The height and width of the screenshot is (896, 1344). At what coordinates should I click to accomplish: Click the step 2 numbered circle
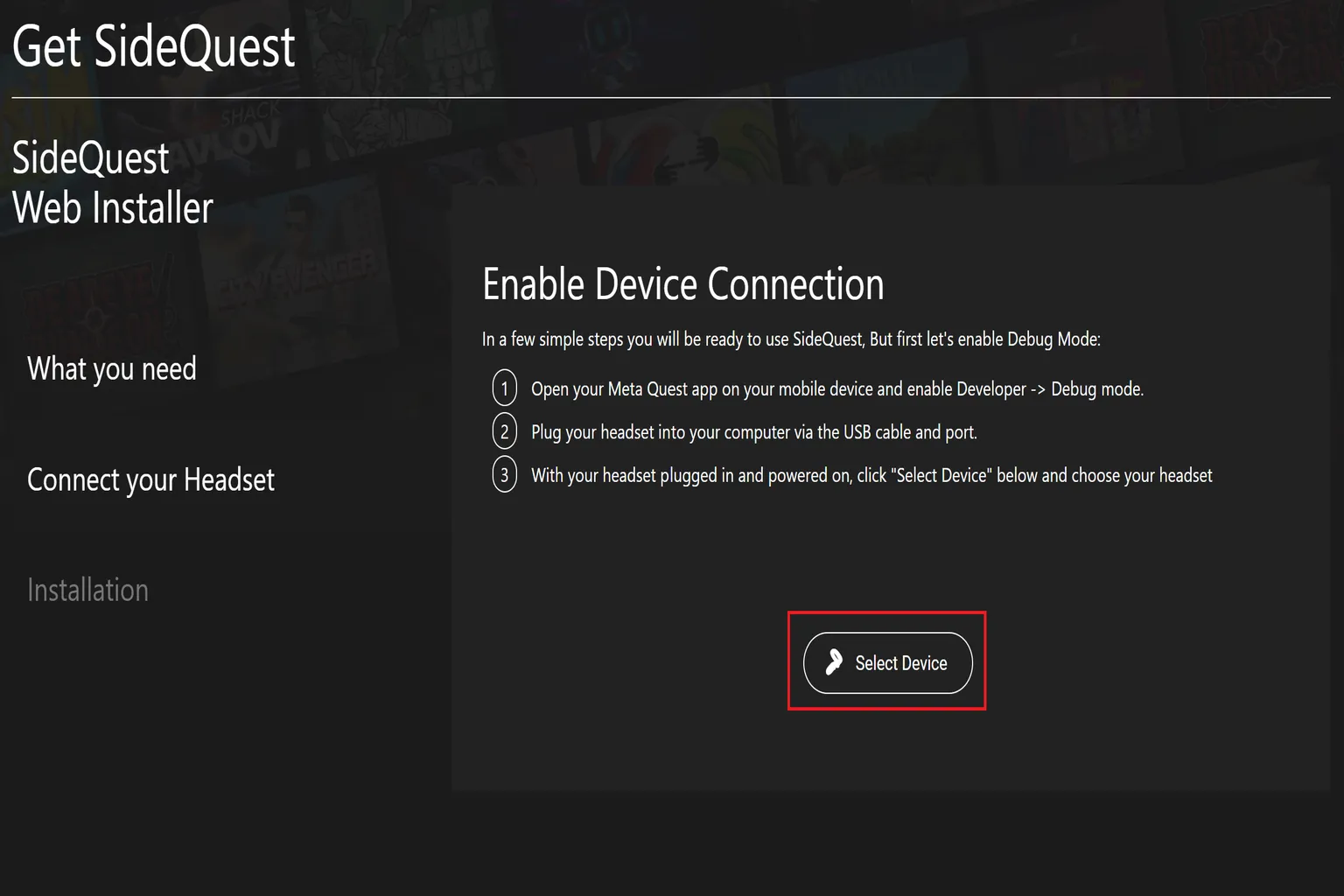505,431
